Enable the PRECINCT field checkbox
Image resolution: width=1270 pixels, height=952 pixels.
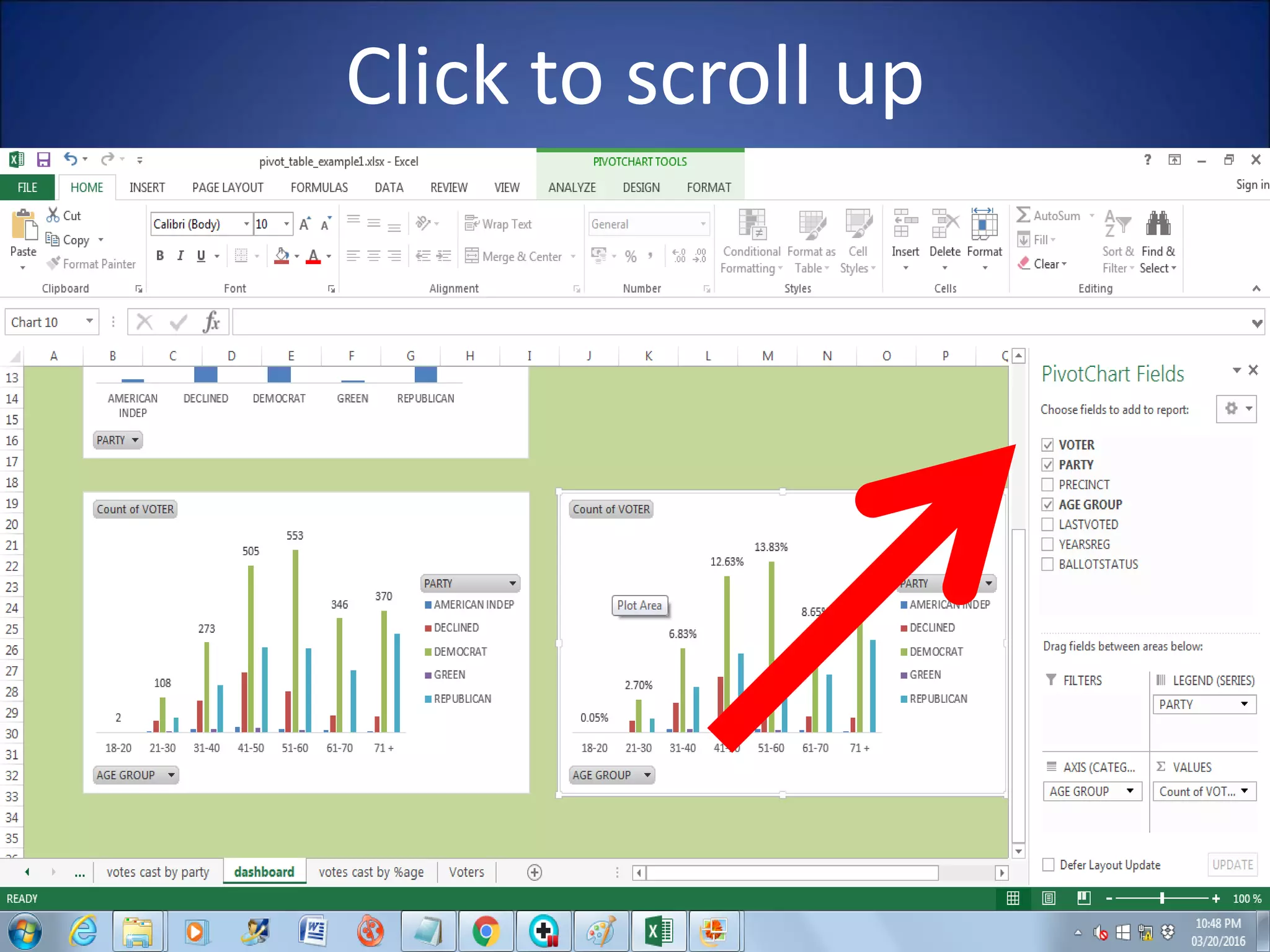pos(1048,484)
